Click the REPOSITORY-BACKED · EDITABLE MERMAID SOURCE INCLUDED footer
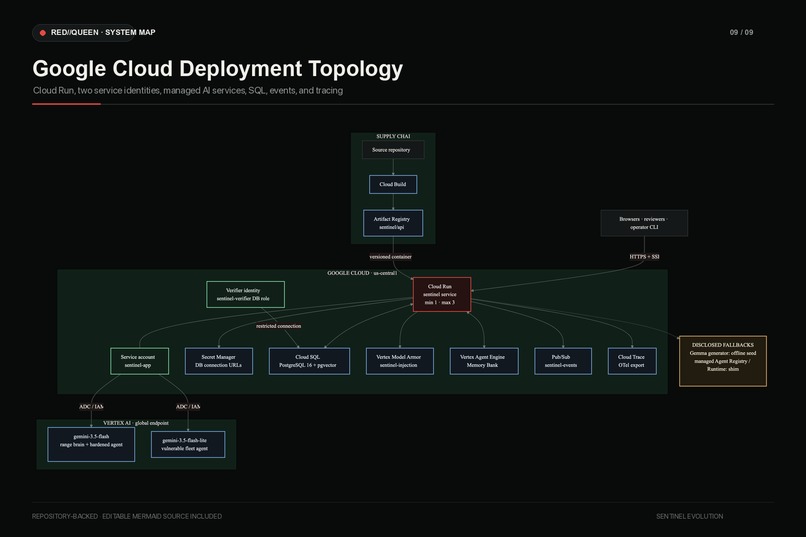 [127, 516]
